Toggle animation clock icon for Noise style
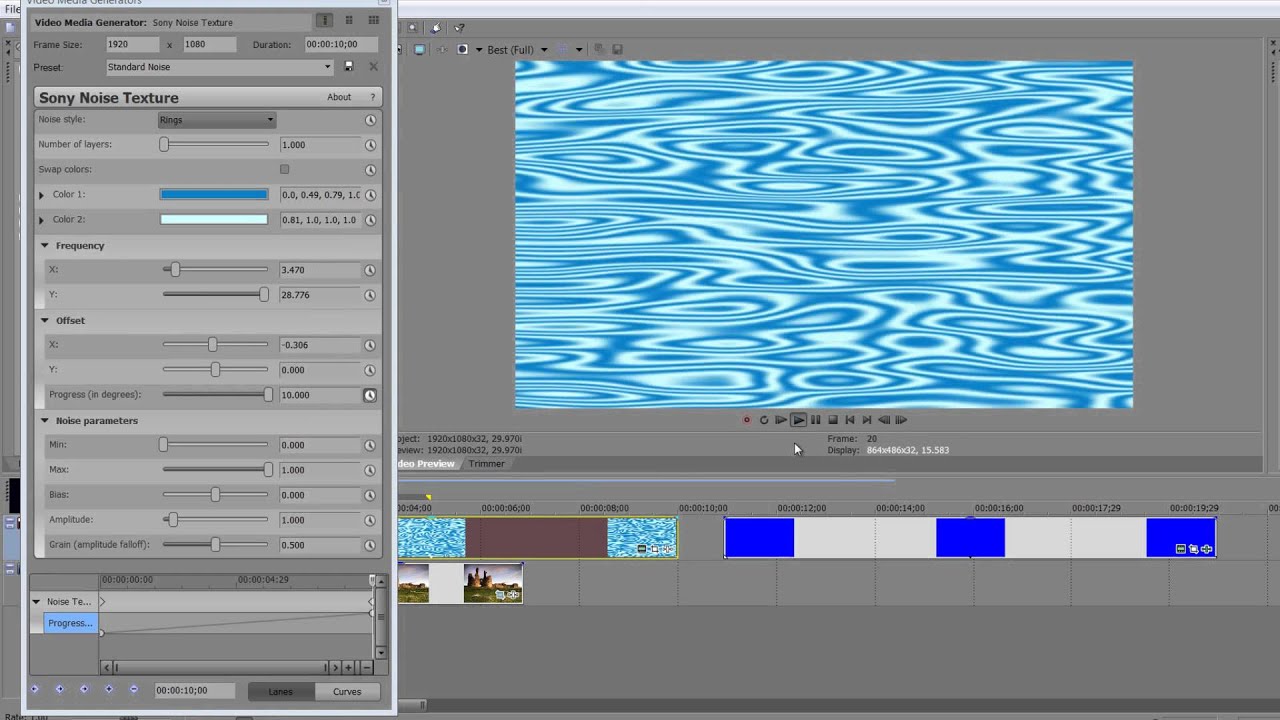The image size is (1280, 720). 370,120
